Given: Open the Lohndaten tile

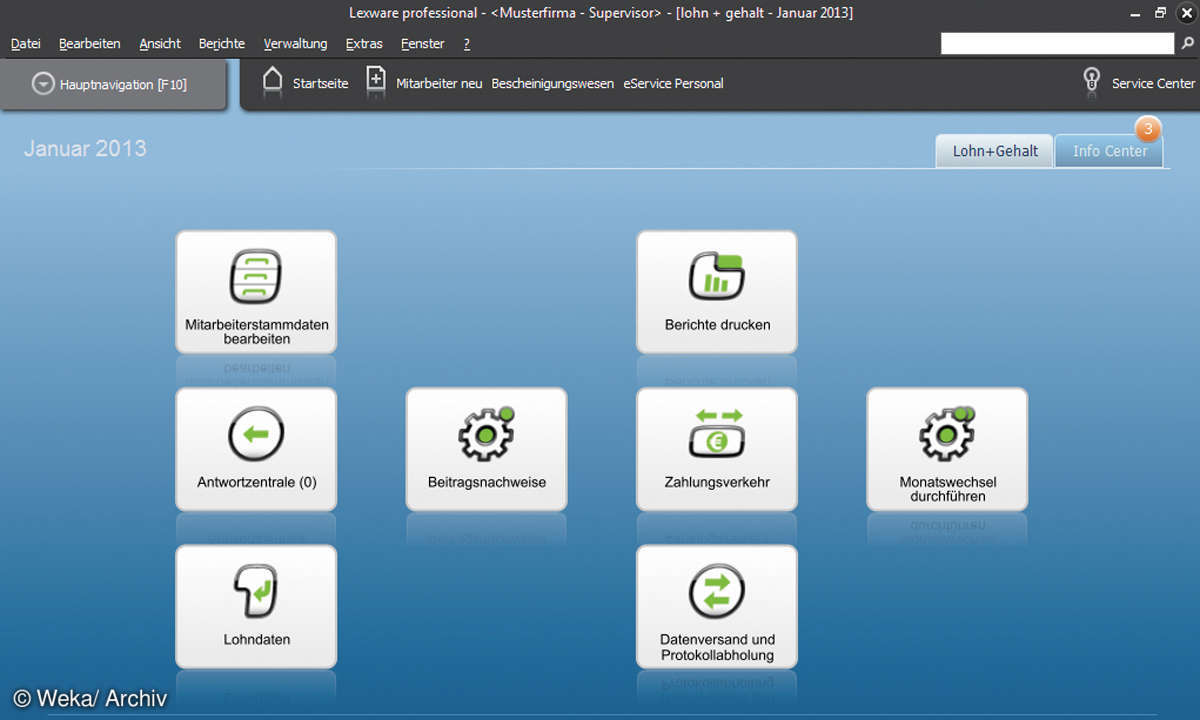Looking at the screenshot, I should 256,606.
